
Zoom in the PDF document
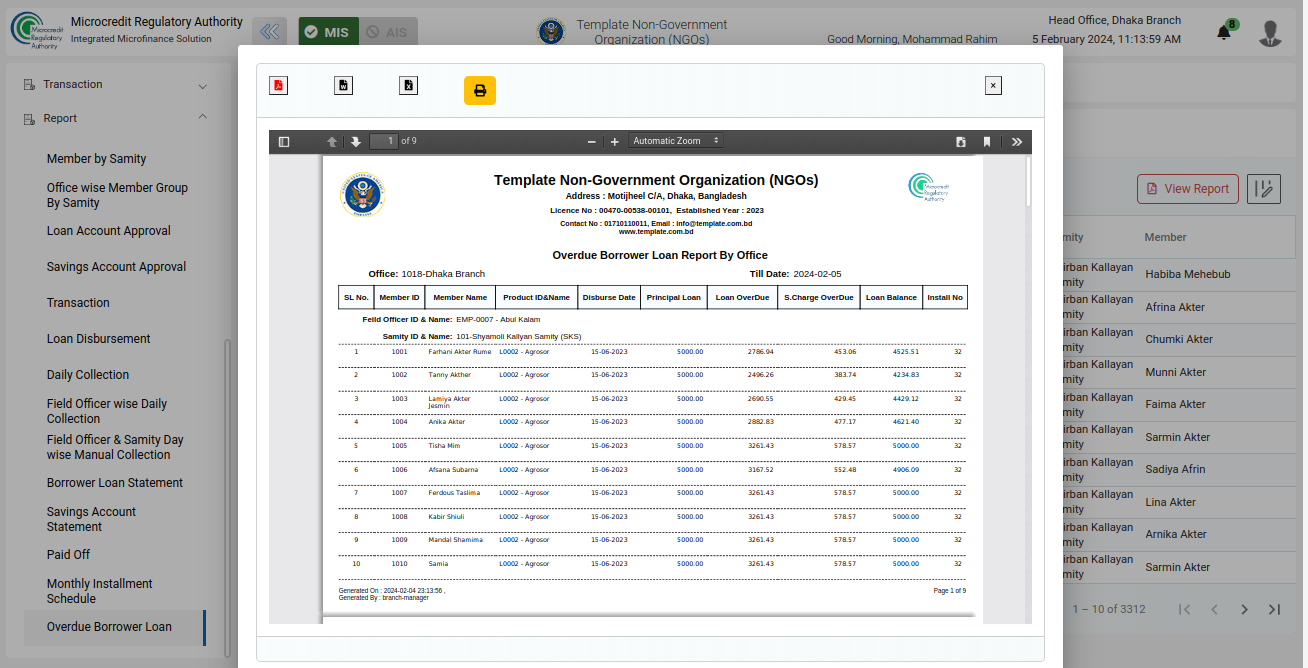(x=615, y=142)
